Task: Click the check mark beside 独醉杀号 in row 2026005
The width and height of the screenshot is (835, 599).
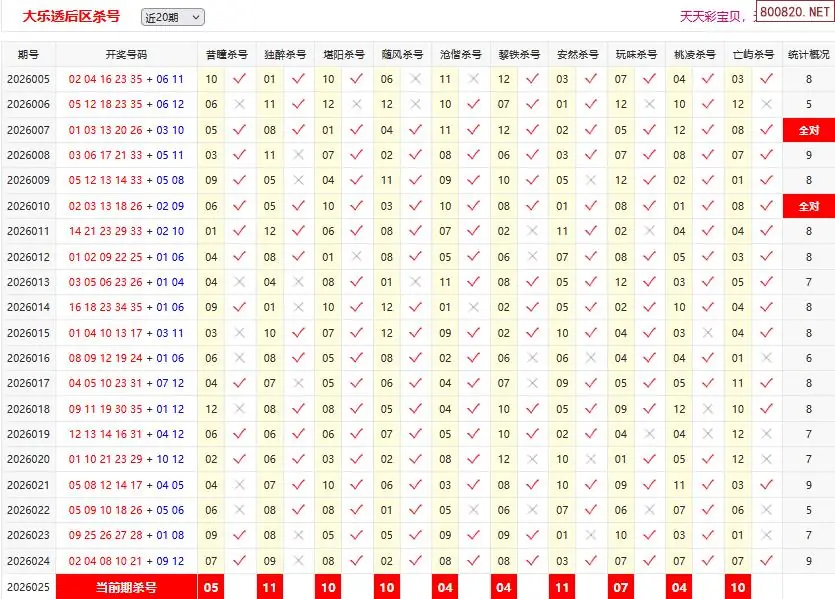Action: click(x=298, y=79)
